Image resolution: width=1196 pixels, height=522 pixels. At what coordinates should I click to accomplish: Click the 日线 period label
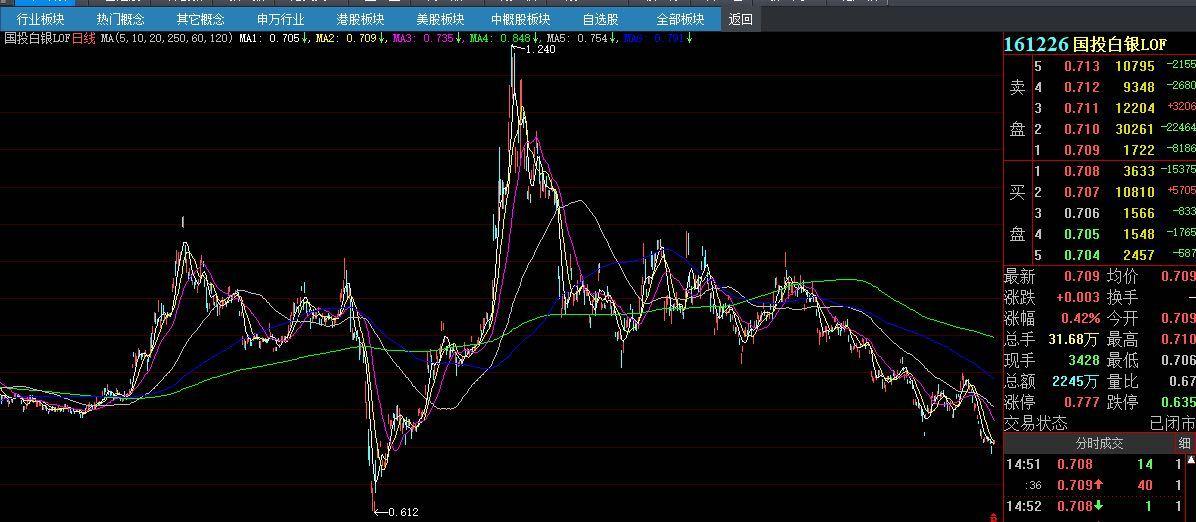point(84,37)
